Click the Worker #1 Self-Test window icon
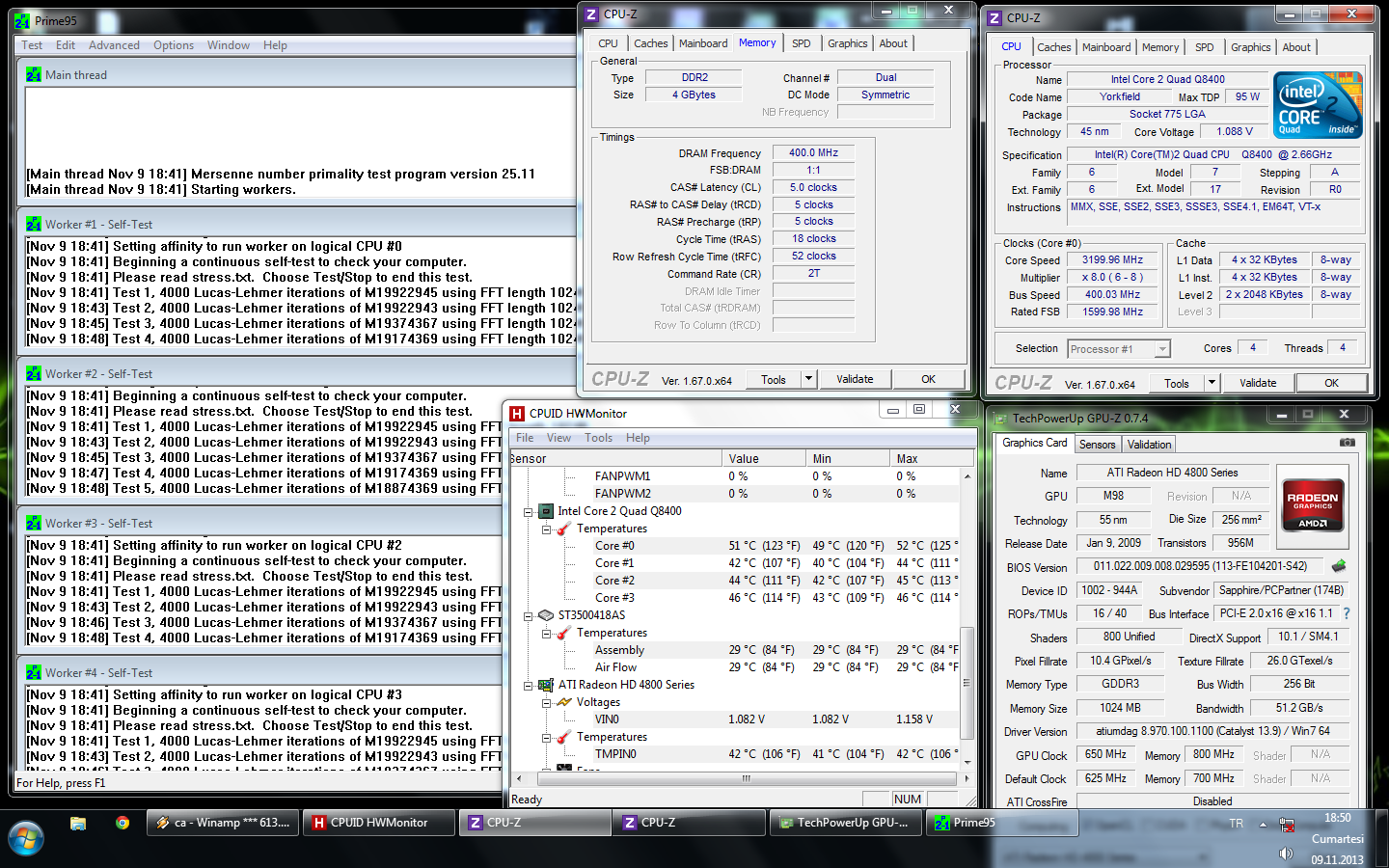Viewport: 1389px width, 868px height. coord(34,224)
